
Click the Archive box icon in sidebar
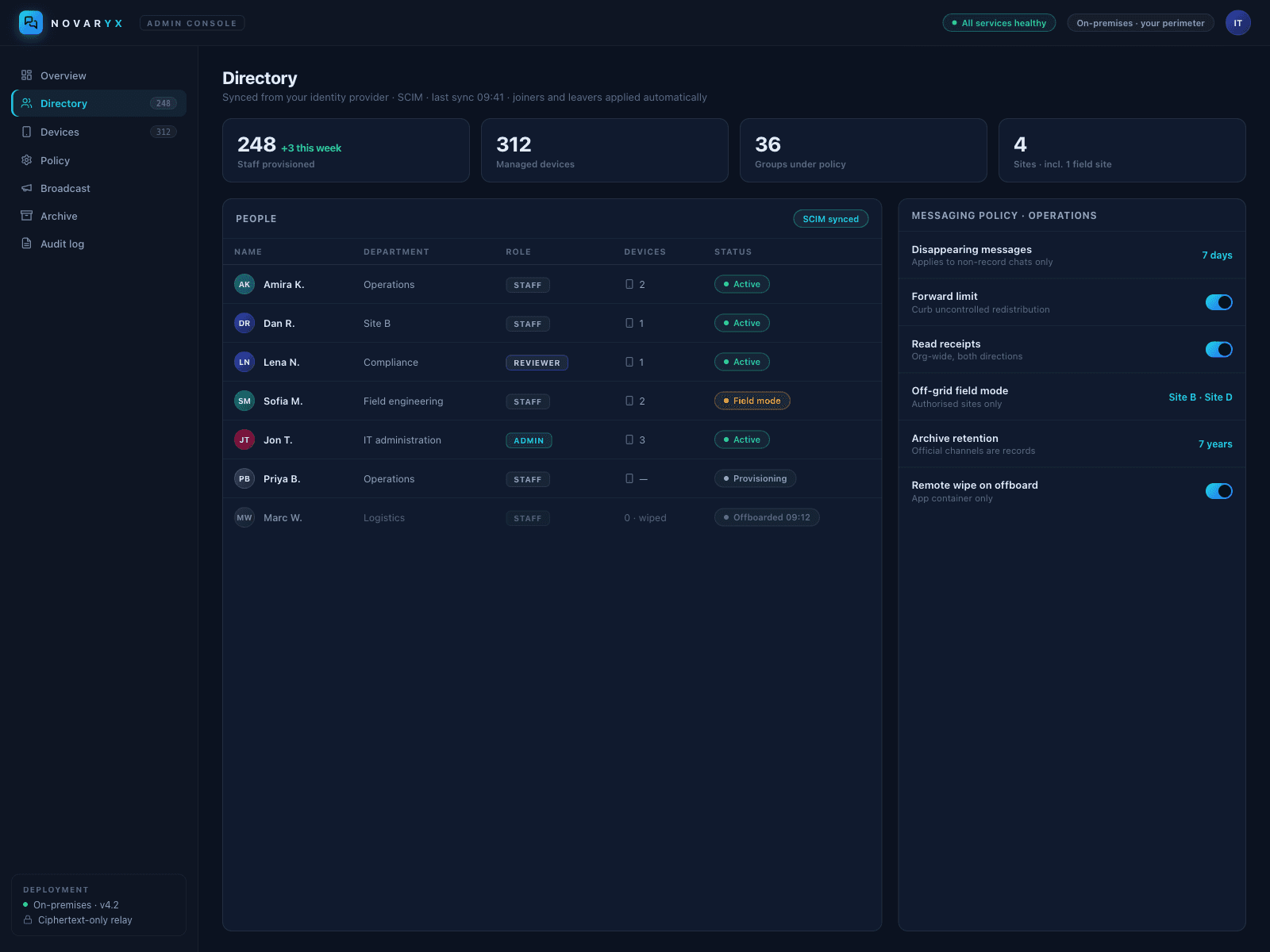pos(26,216)
